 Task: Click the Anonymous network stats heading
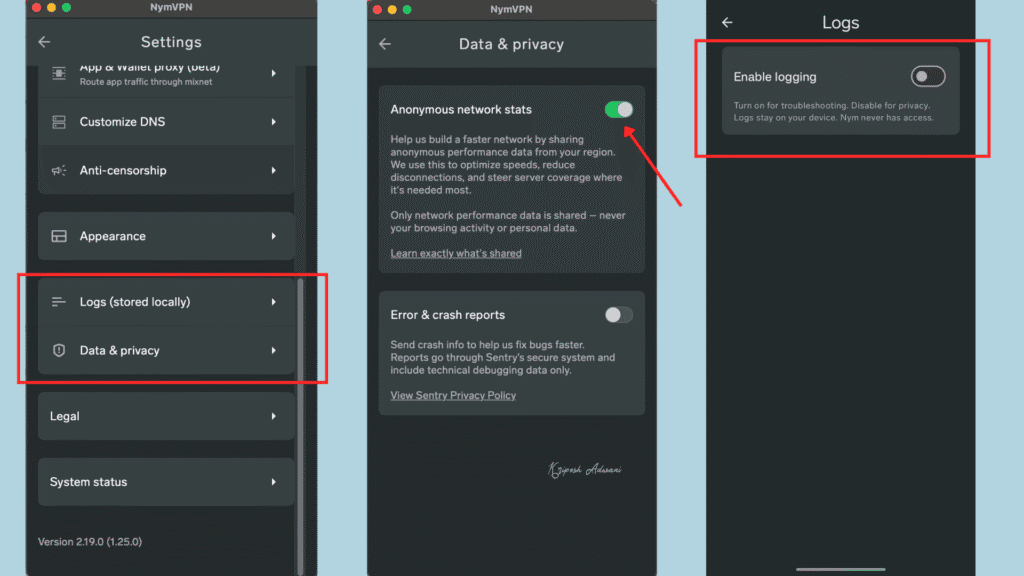[x=461, y=110]
